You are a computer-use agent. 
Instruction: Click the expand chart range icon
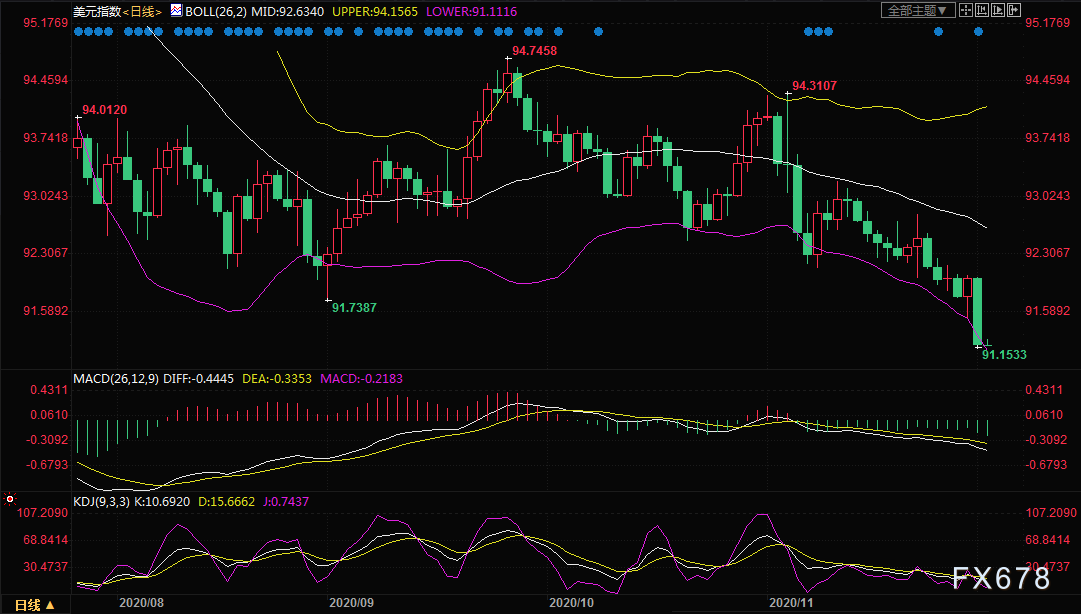click(x=998, y=10)
